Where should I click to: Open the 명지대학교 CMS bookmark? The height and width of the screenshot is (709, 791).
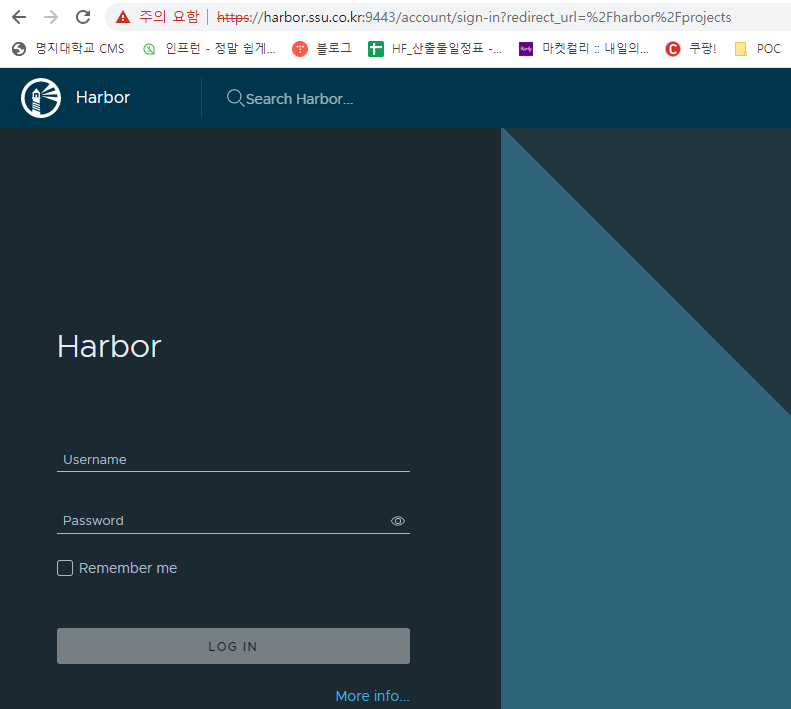coord(68,48)
